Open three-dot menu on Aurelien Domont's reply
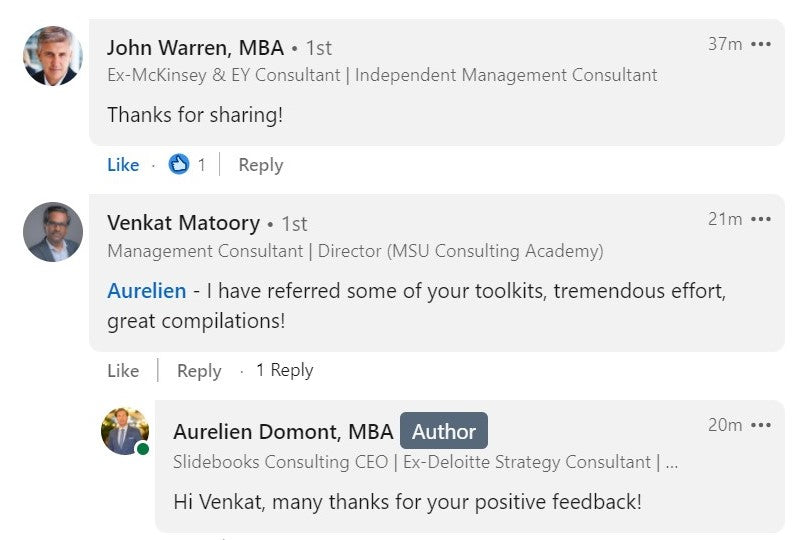This screenshot has width=801, height=540. click(x=761, y=425)
